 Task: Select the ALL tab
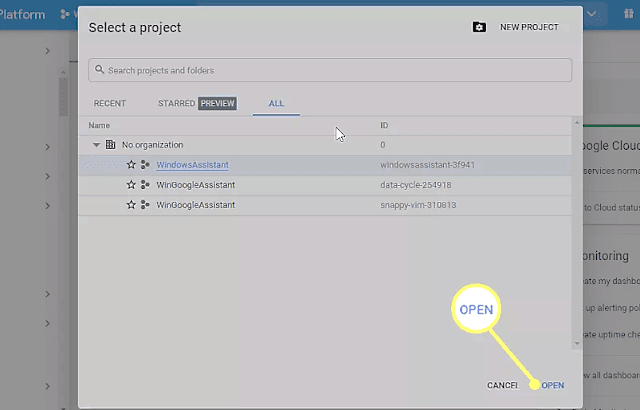276,103
